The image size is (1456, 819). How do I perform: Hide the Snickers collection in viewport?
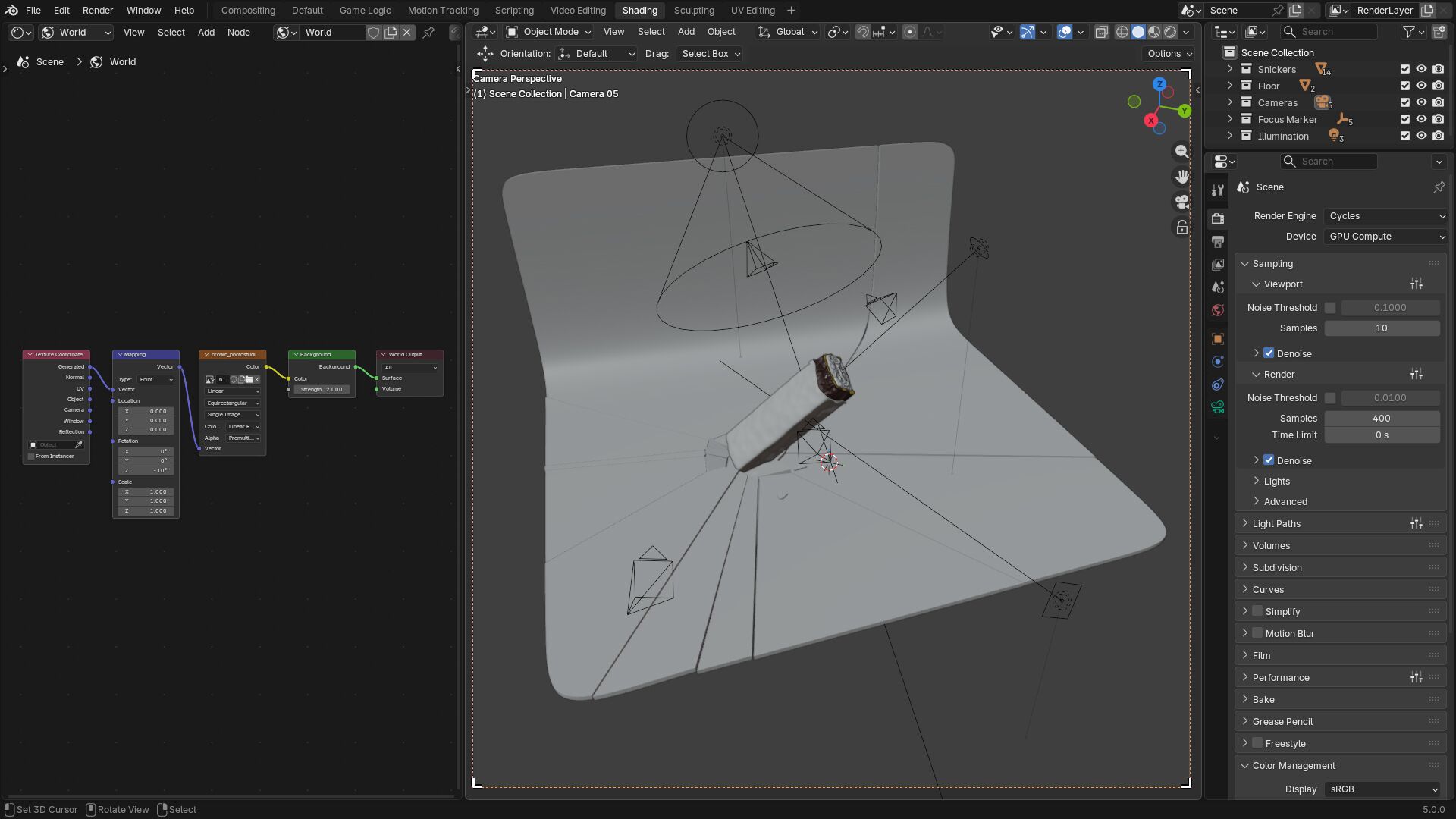(x=1421, y=69)
